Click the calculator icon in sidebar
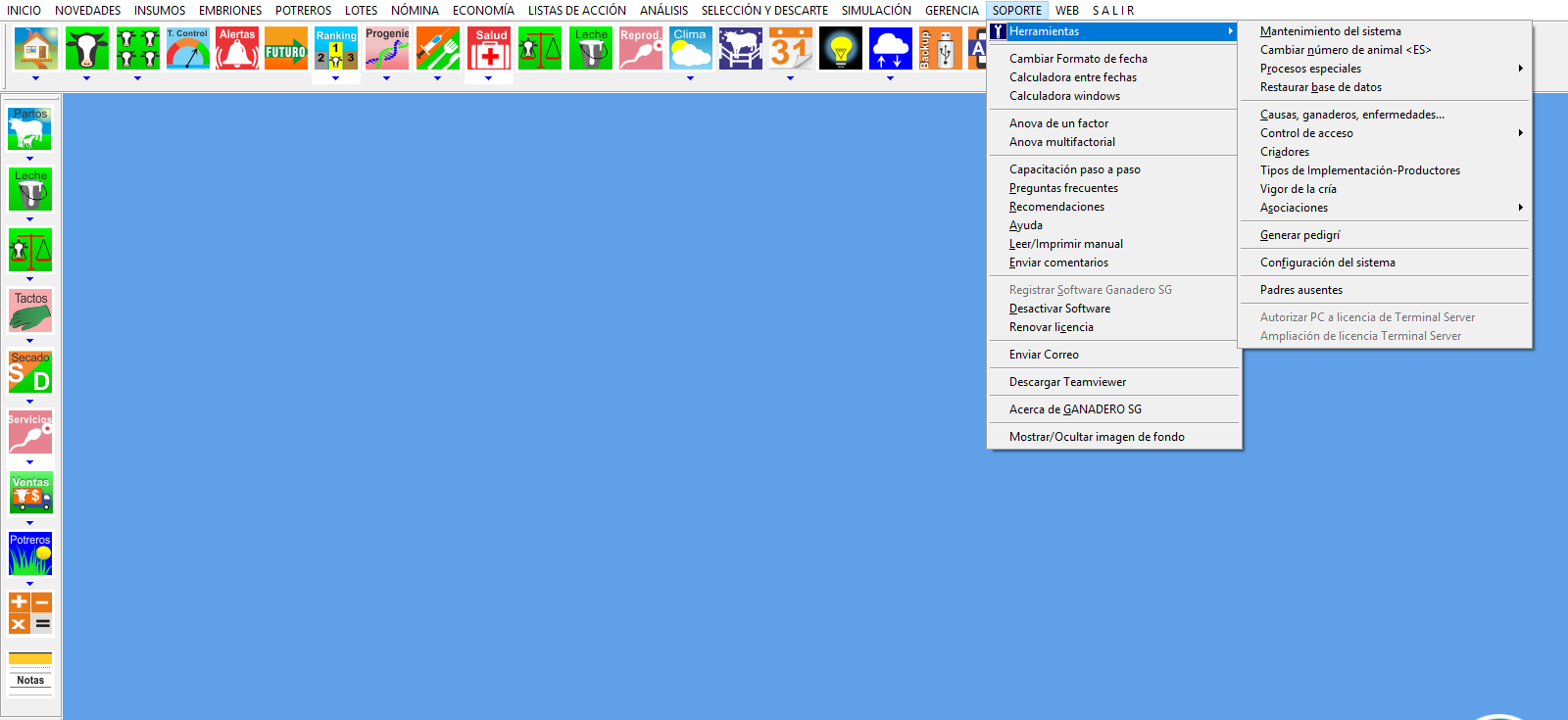1568x720 pixels. coord(30,613)
